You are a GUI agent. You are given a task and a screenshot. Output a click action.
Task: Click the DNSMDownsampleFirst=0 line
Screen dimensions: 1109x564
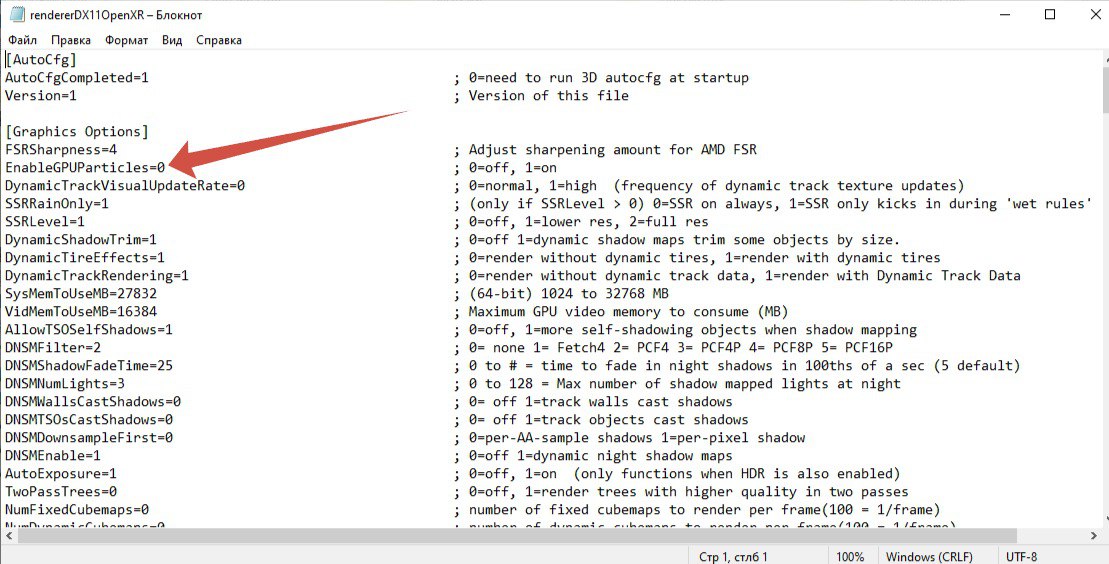88,437
